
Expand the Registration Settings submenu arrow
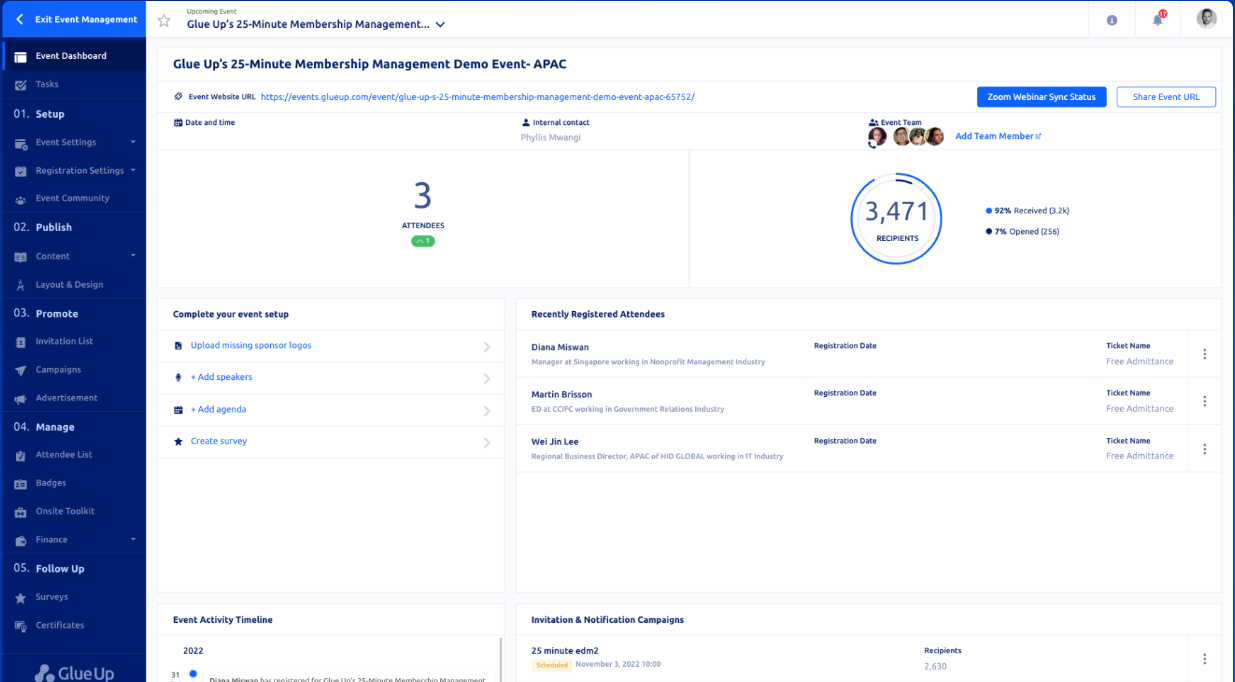[132, 170]
